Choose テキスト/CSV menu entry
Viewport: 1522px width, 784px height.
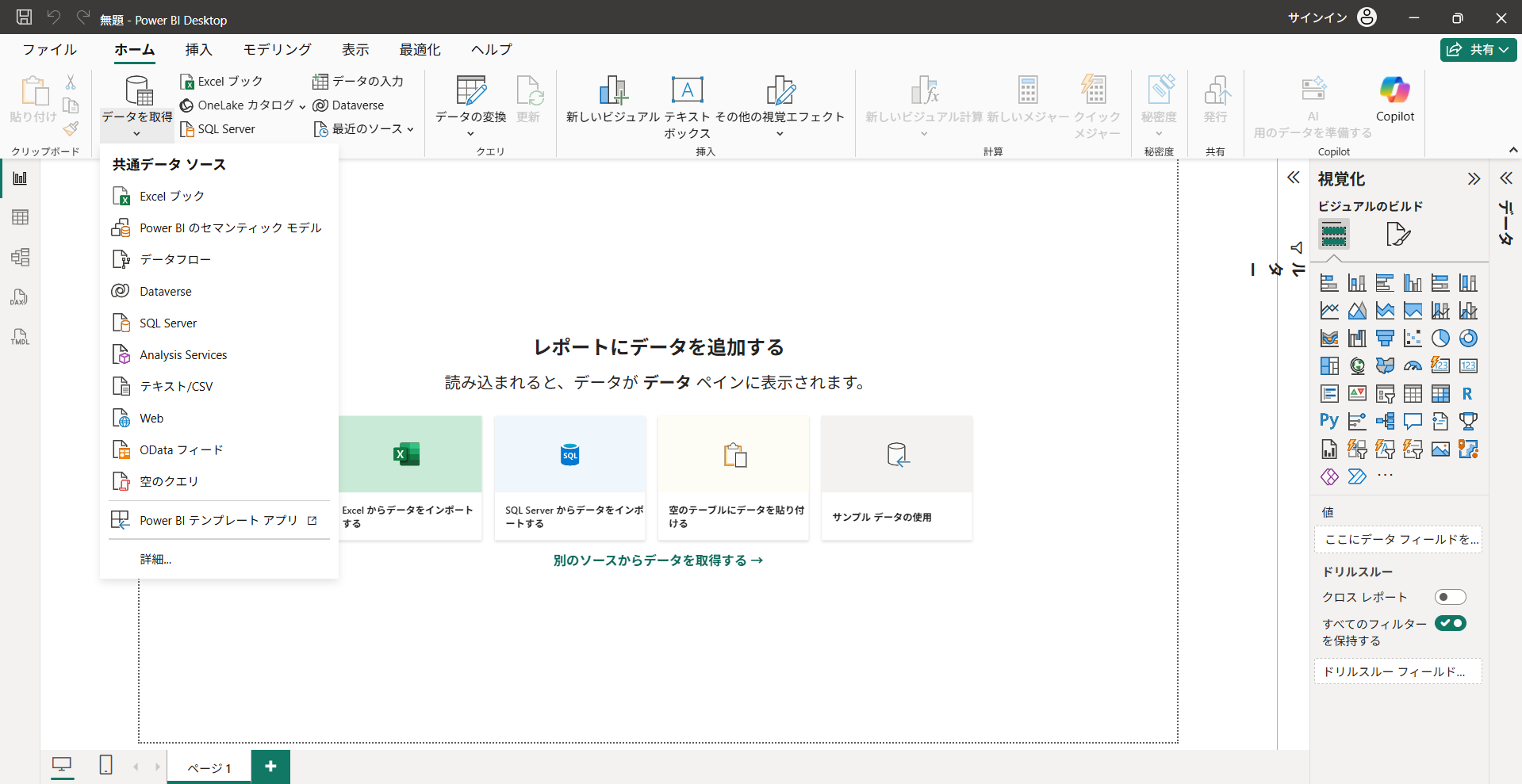click(219, 386)
